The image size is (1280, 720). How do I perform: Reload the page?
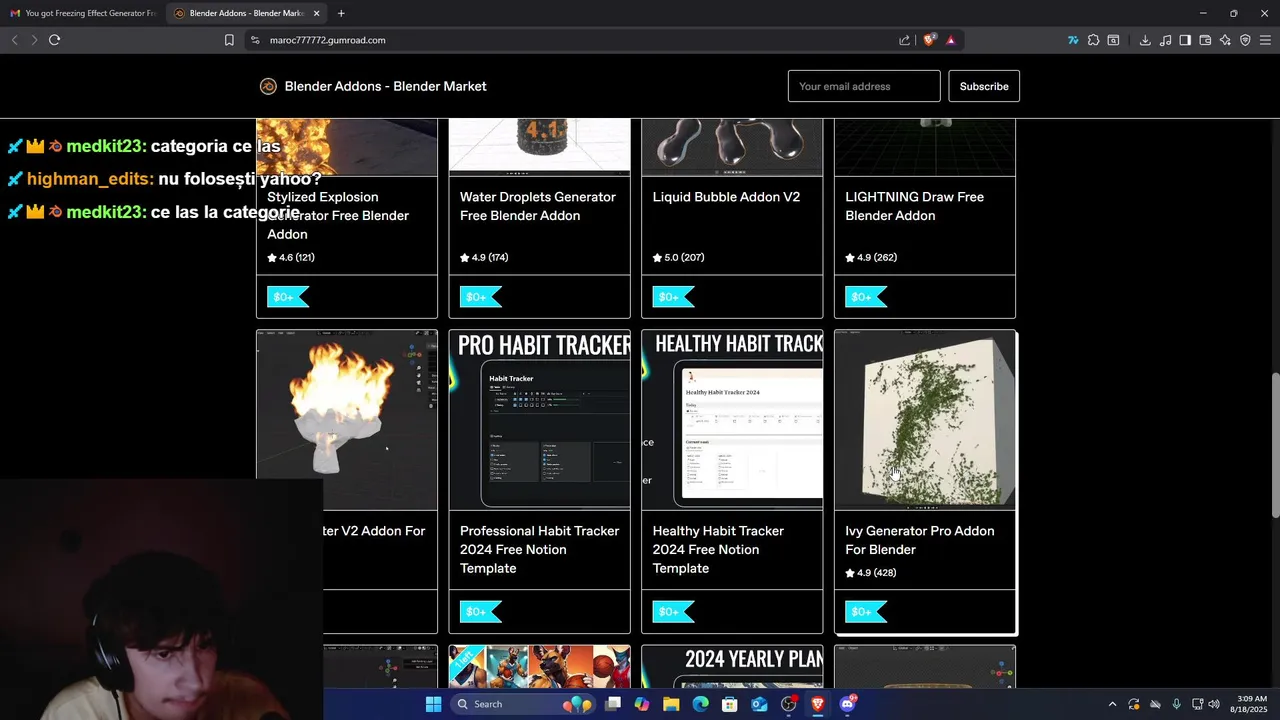coord(54,40)
